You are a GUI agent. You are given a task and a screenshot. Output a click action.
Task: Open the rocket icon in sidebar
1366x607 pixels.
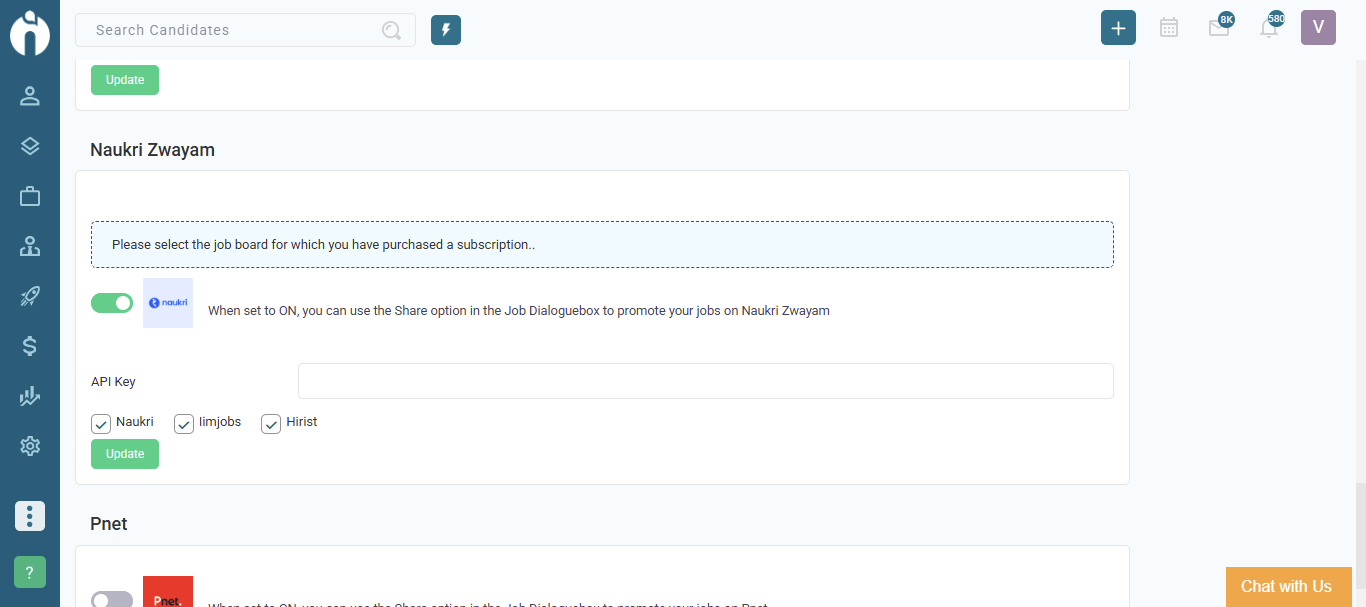click(30, 296)
